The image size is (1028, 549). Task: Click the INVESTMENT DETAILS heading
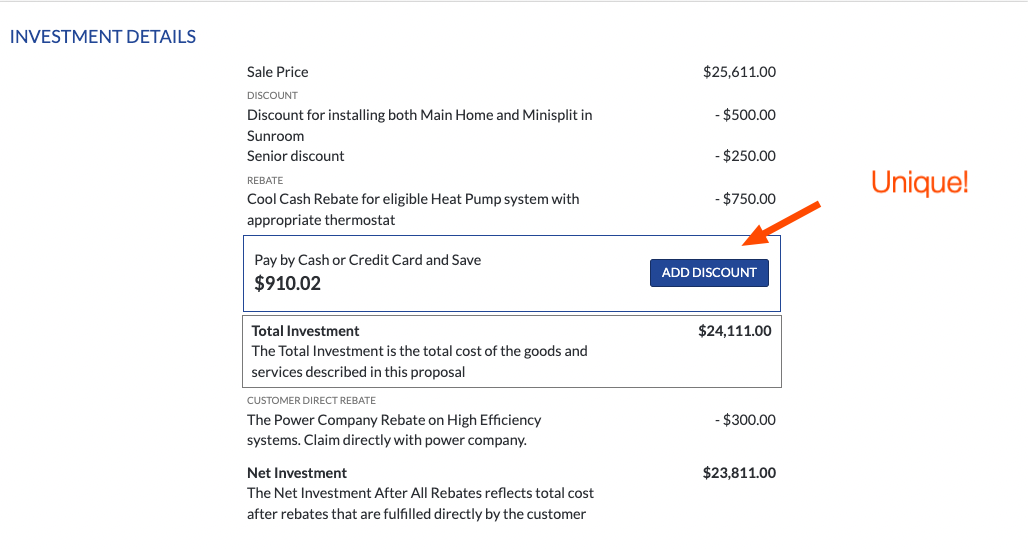pos(103,37)
